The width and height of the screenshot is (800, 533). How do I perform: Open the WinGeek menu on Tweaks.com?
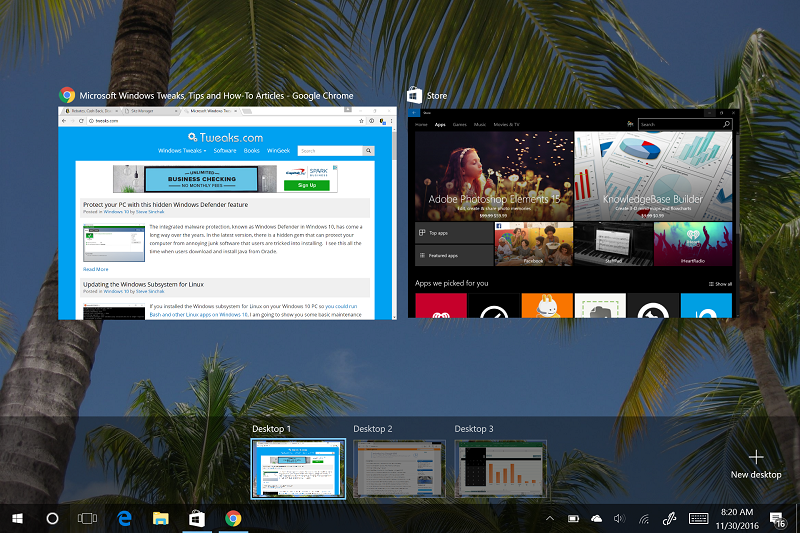point(279,150)
